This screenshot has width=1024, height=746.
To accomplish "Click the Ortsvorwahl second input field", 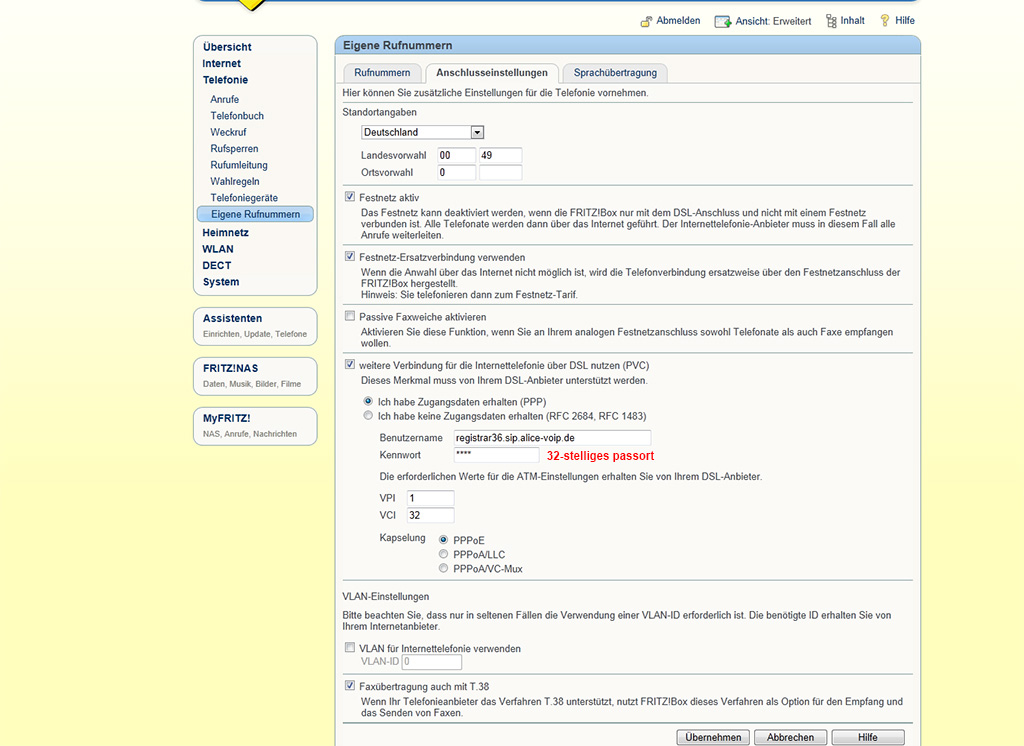I will click(500, 173).
